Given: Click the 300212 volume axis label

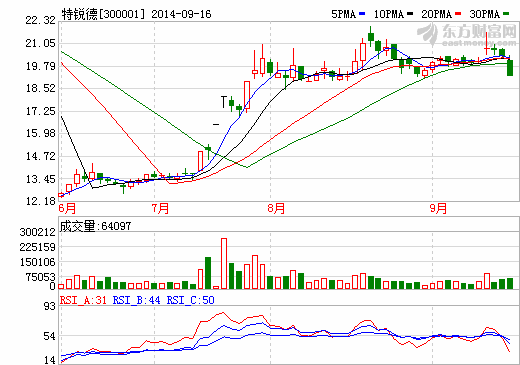Looking at the screenshot, I should [38, 232].
